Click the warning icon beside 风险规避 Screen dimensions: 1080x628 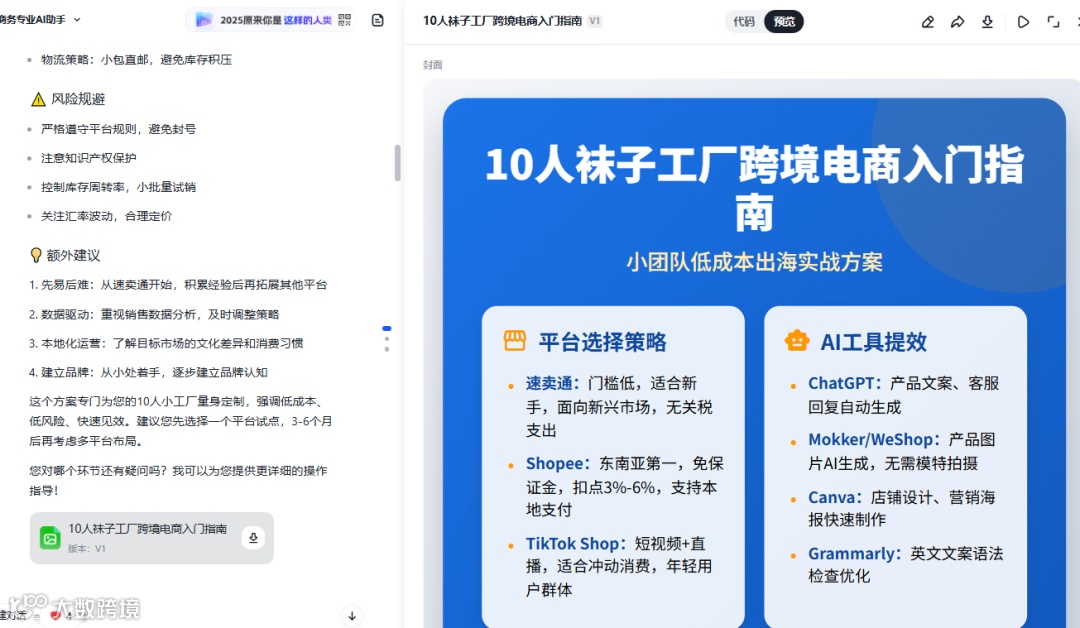(x=39, y=99)
